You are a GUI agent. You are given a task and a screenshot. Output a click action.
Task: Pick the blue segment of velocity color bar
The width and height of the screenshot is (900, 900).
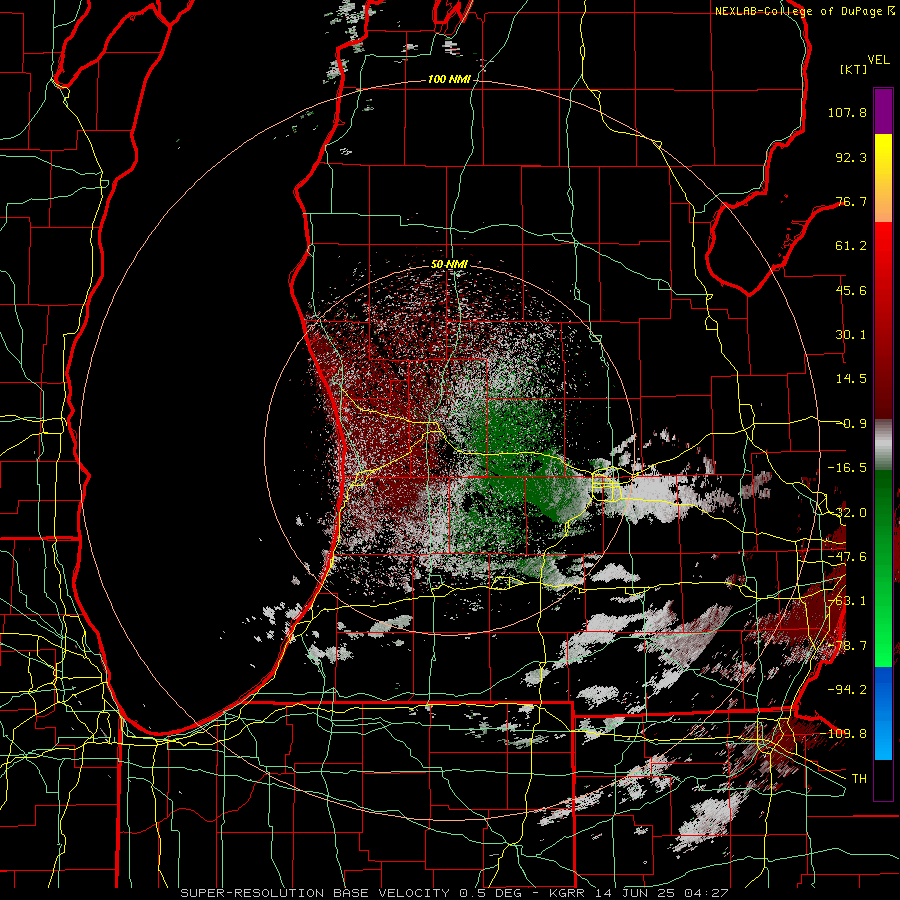[x=883, y=713]
